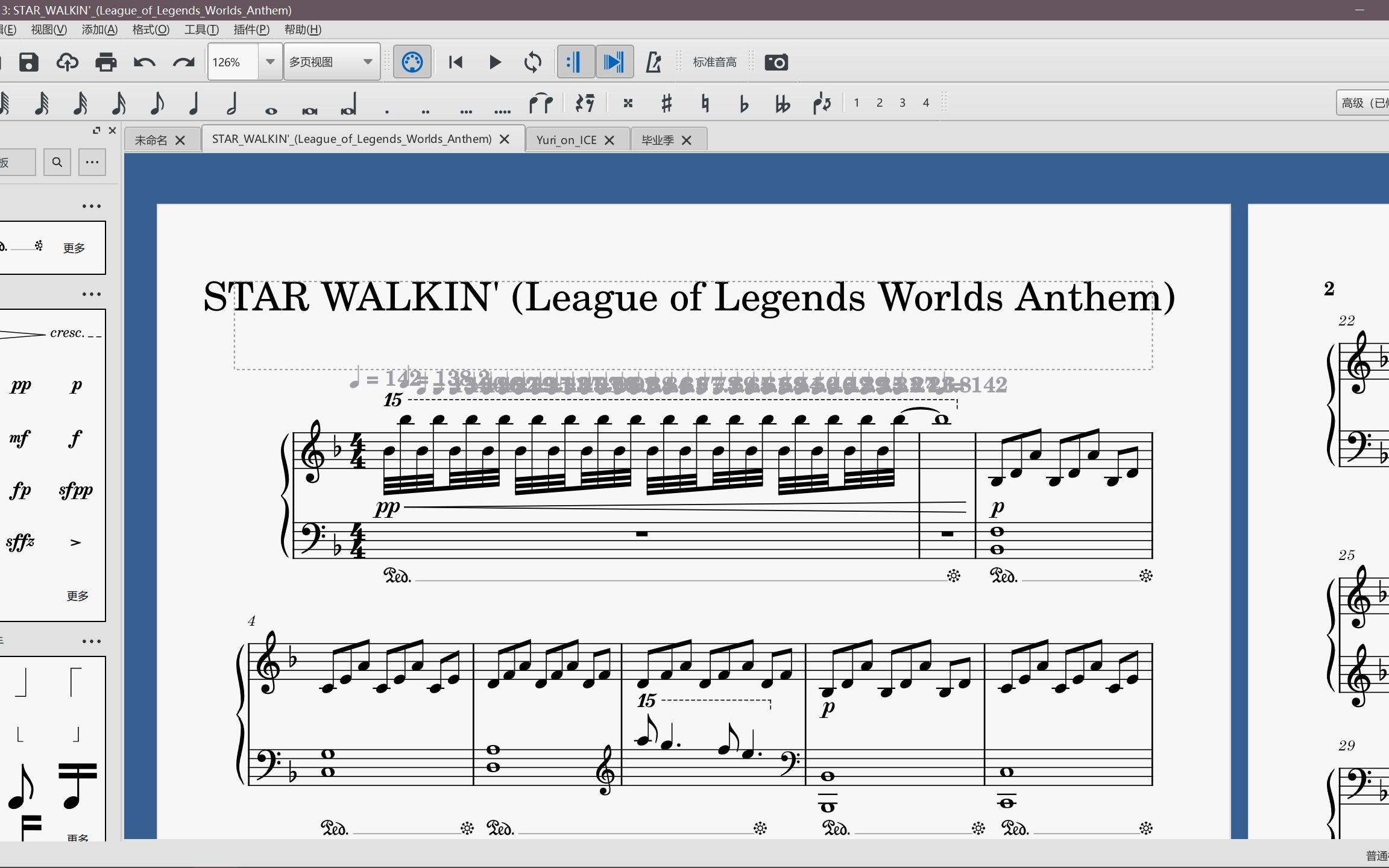This screenshot has width=1389, height=868.
Task: Switch to the Yuri_on_ICE tab
Action: [566, 140]
